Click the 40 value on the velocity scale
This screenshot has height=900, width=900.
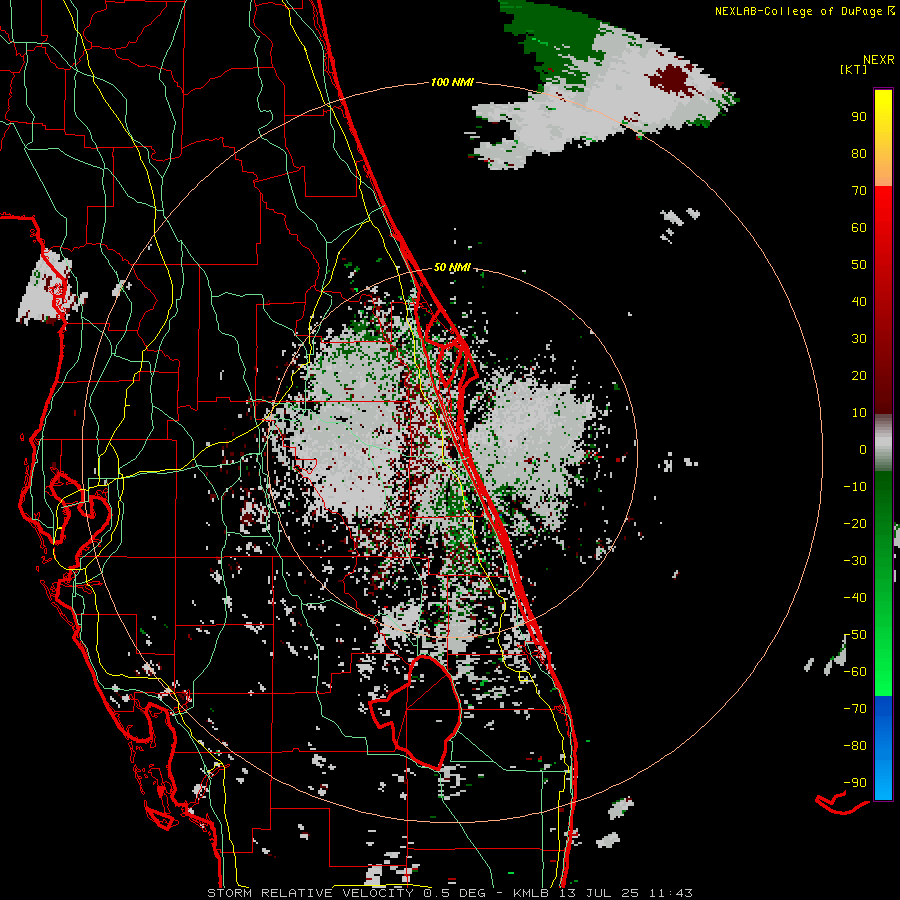pos(859,302)
